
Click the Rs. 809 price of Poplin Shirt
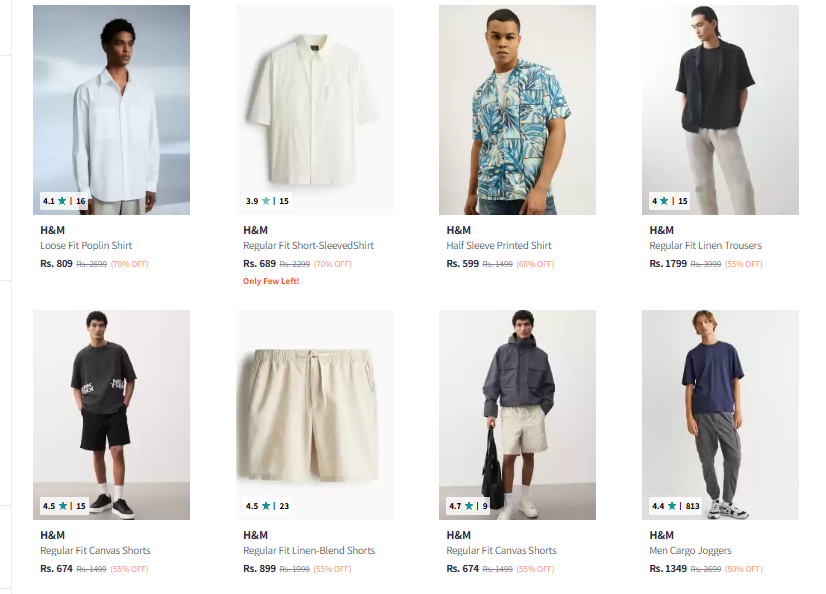(56, 264)
